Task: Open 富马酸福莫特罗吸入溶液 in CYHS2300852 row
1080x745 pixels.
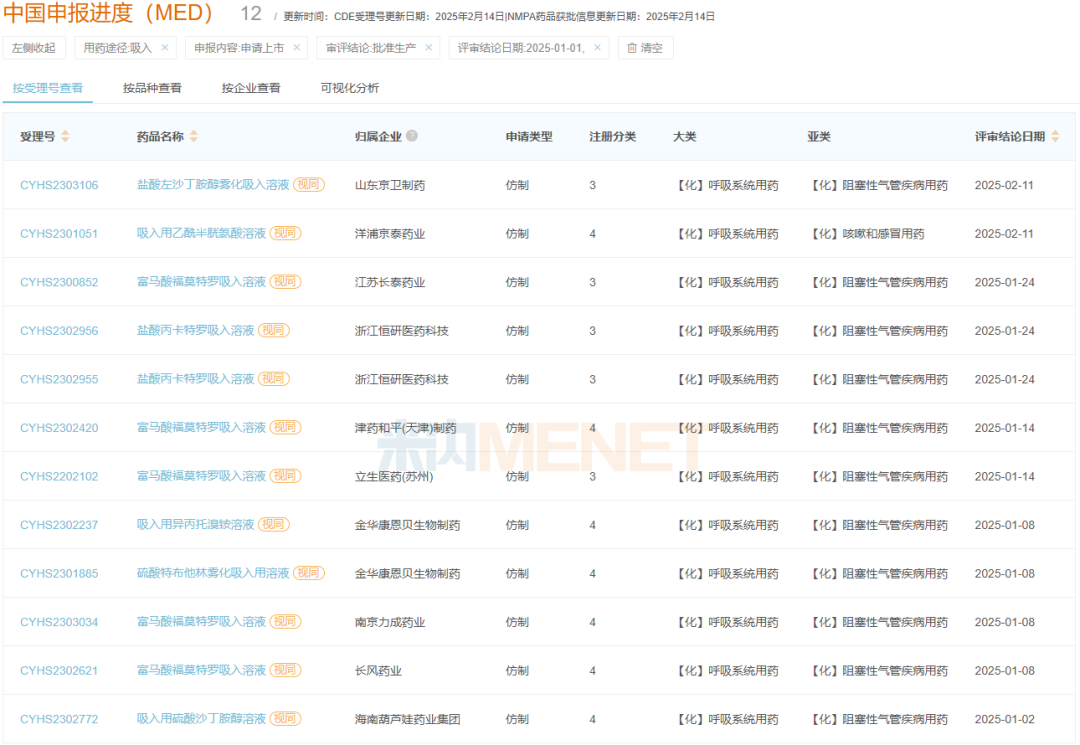Action: pyautogui.click(x=201, y=282)
